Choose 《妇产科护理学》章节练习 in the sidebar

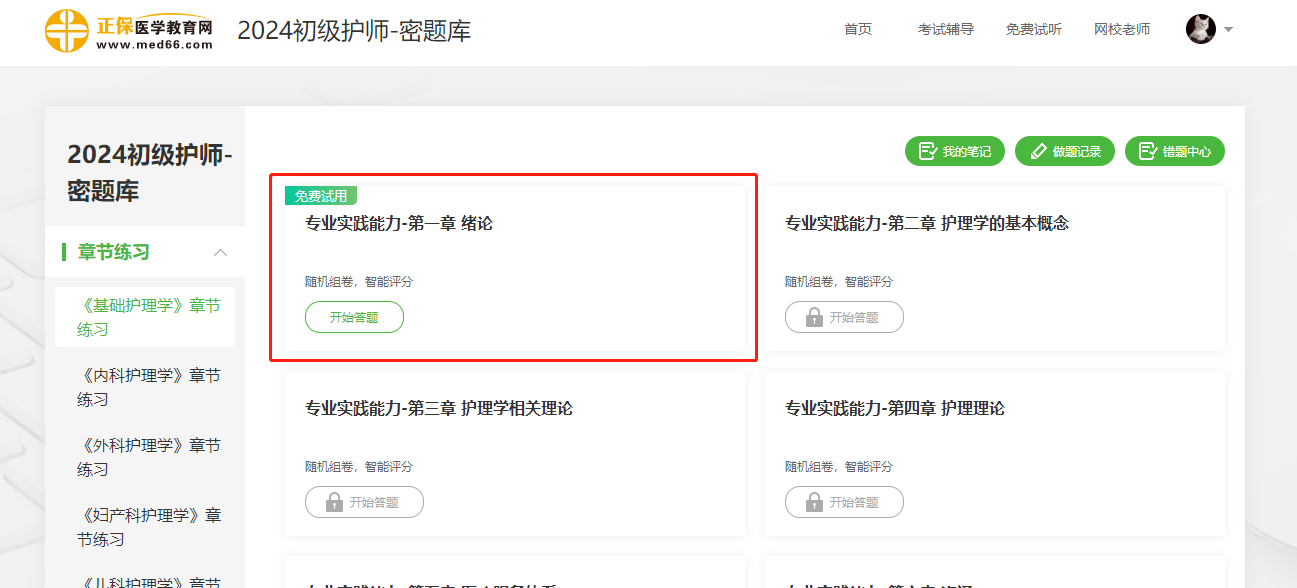coord(148,527)
